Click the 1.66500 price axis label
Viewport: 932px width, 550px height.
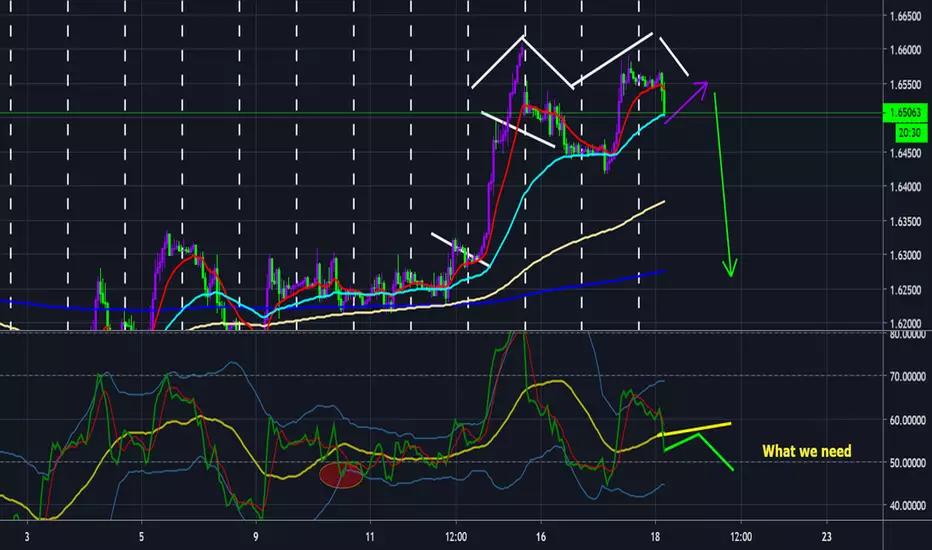(905, 16)
